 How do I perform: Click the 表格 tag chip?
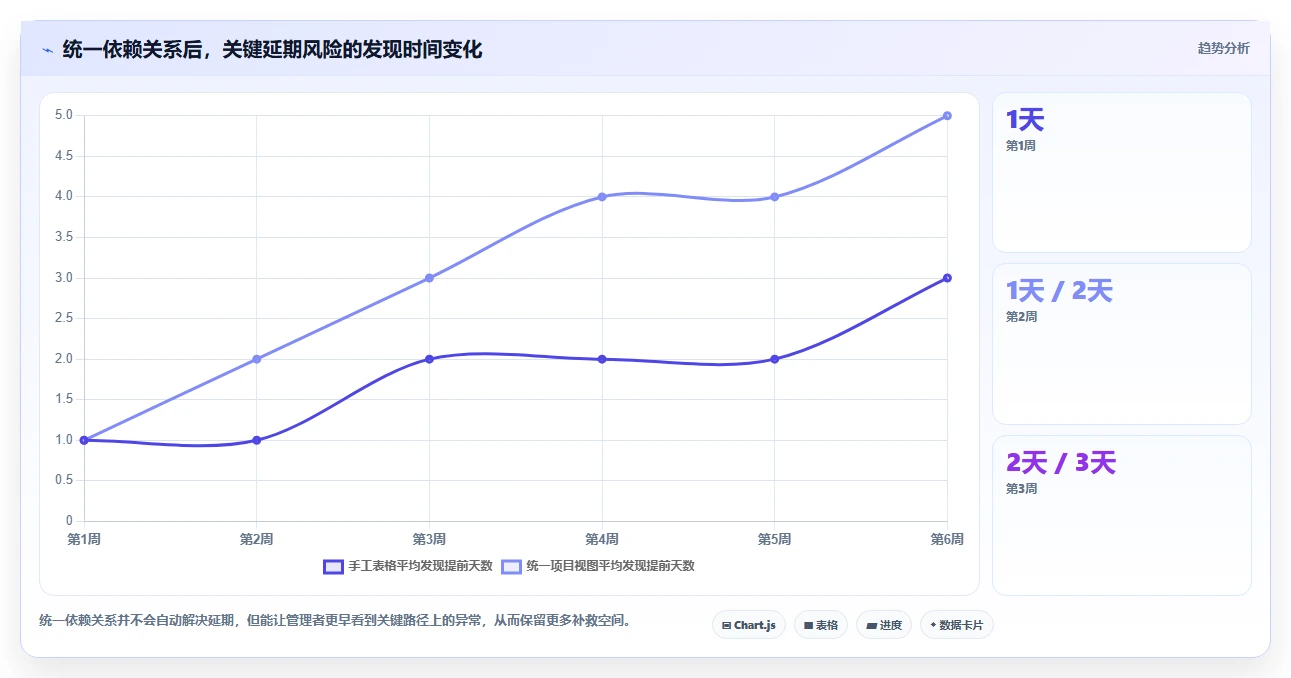821,625
